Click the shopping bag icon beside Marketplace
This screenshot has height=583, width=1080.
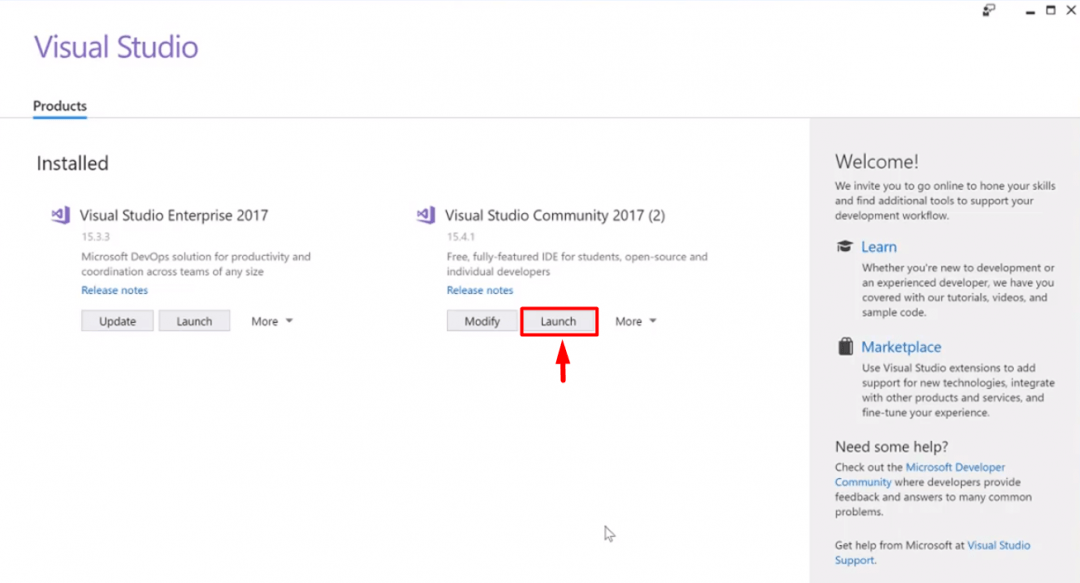point(845,347)
